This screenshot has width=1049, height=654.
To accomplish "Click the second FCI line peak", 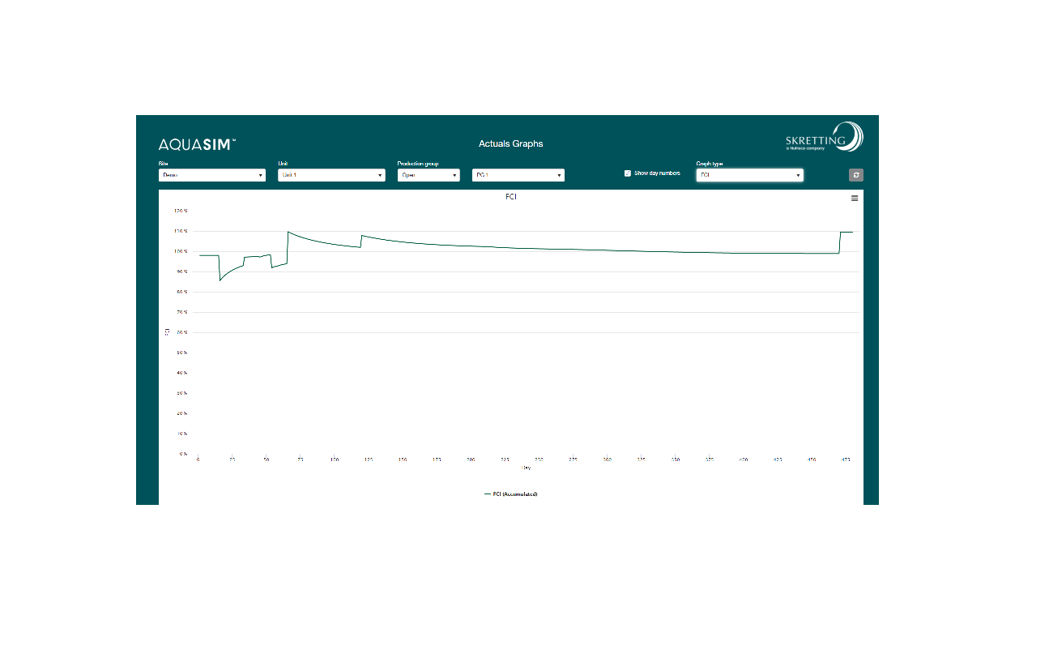I will point(362,236).
